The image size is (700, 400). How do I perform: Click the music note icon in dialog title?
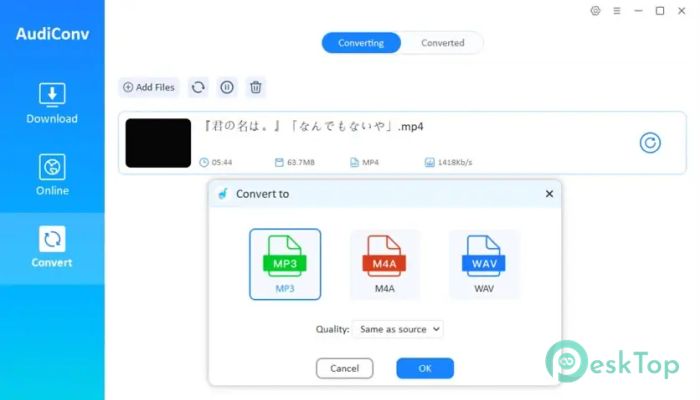coord(223,194)
